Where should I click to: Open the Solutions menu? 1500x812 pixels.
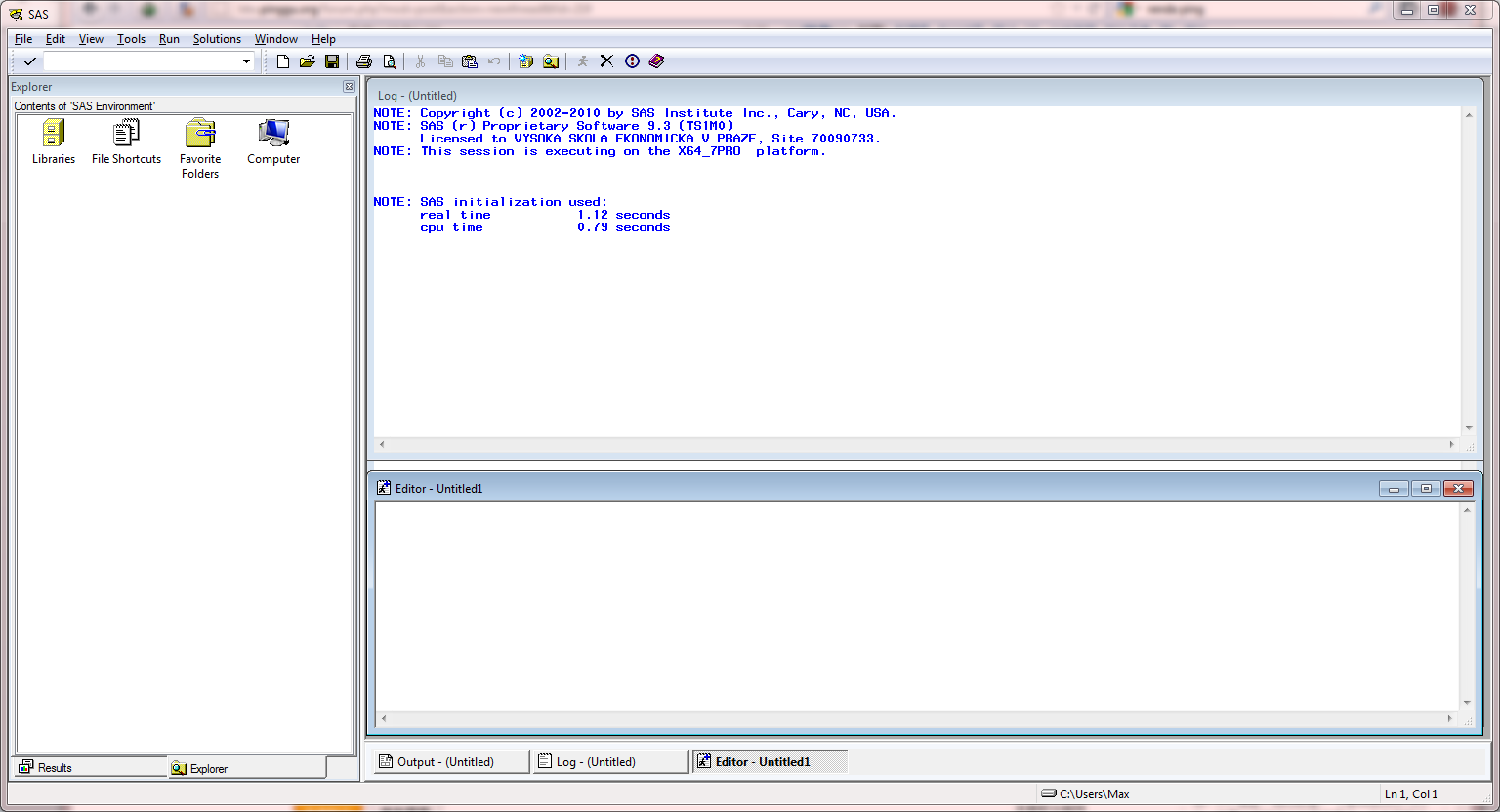tap(217, 39)
